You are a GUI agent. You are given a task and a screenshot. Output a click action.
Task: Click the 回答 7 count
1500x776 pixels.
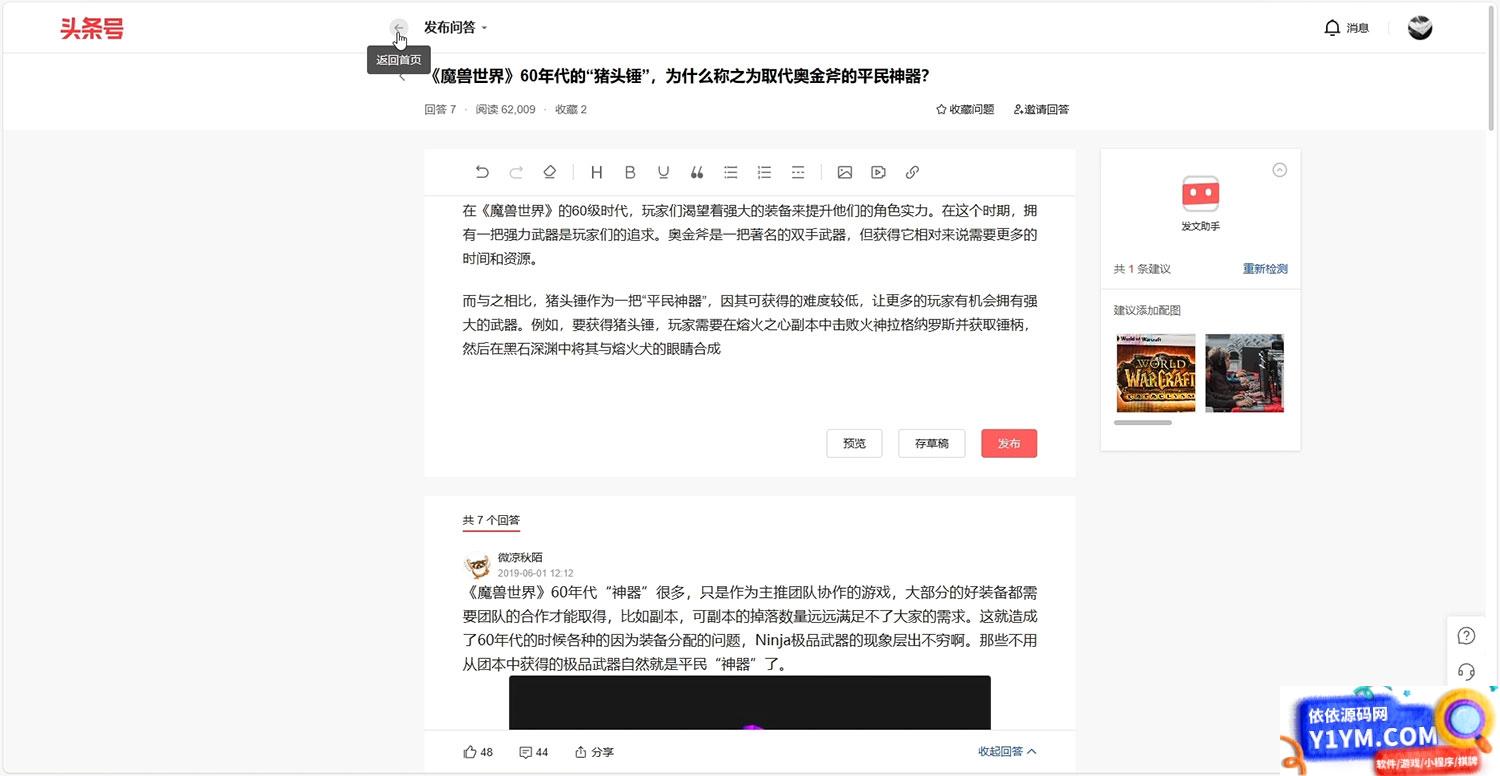click(x=440, y=109)
